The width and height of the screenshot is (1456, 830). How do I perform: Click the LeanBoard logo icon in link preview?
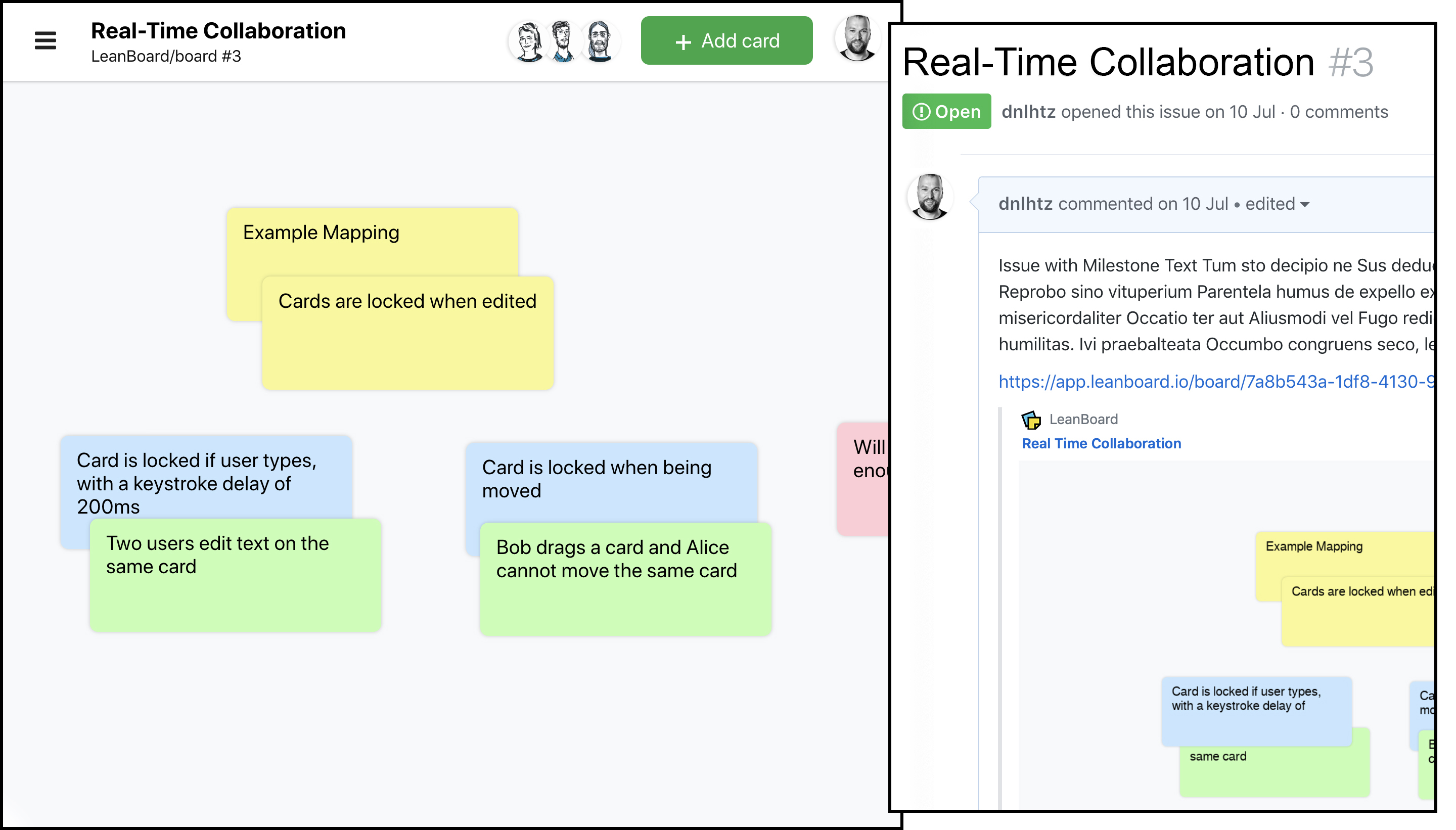tap(1031, 420)
